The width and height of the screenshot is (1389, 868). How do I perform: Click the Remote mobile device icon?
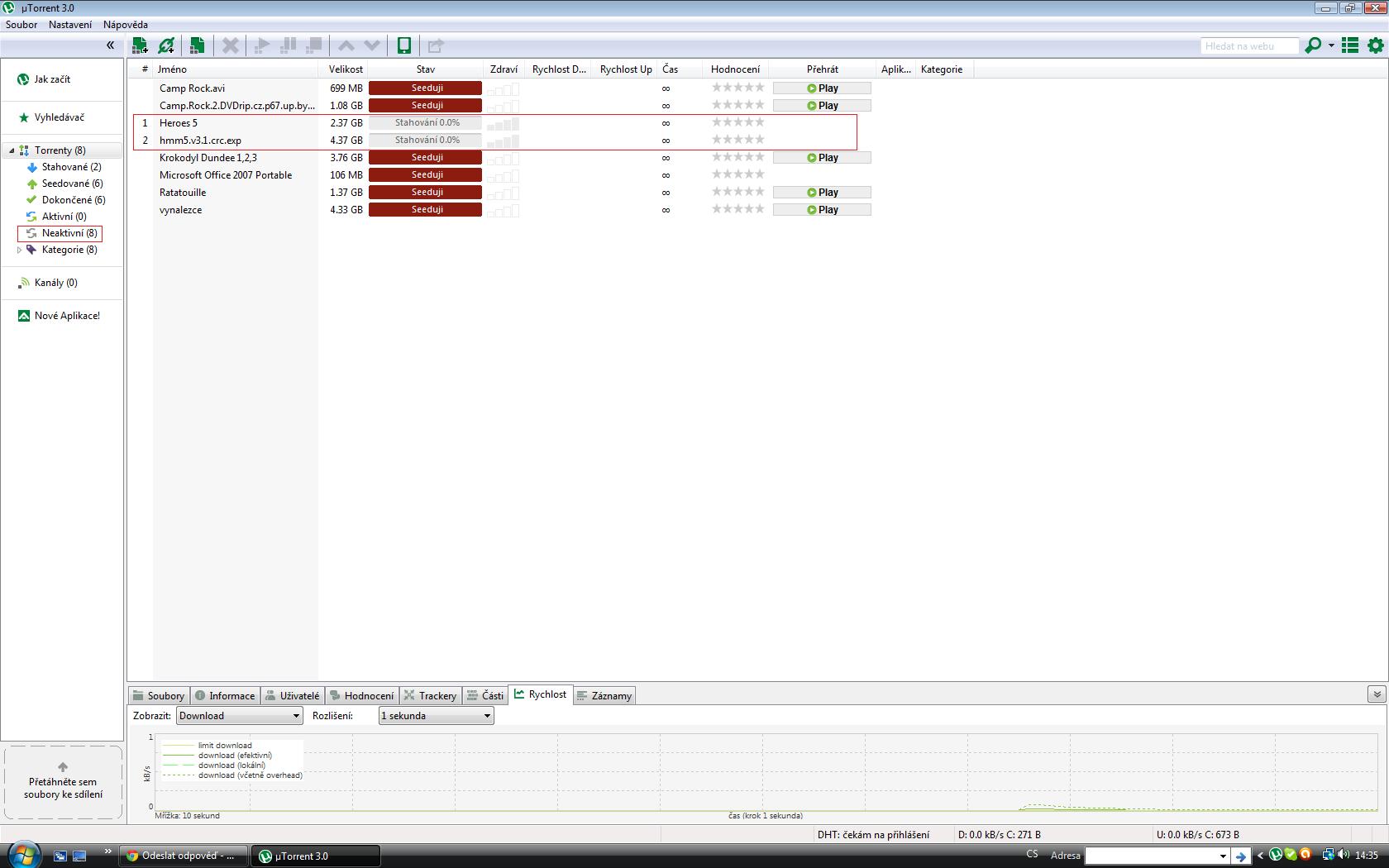coord(404,45)
